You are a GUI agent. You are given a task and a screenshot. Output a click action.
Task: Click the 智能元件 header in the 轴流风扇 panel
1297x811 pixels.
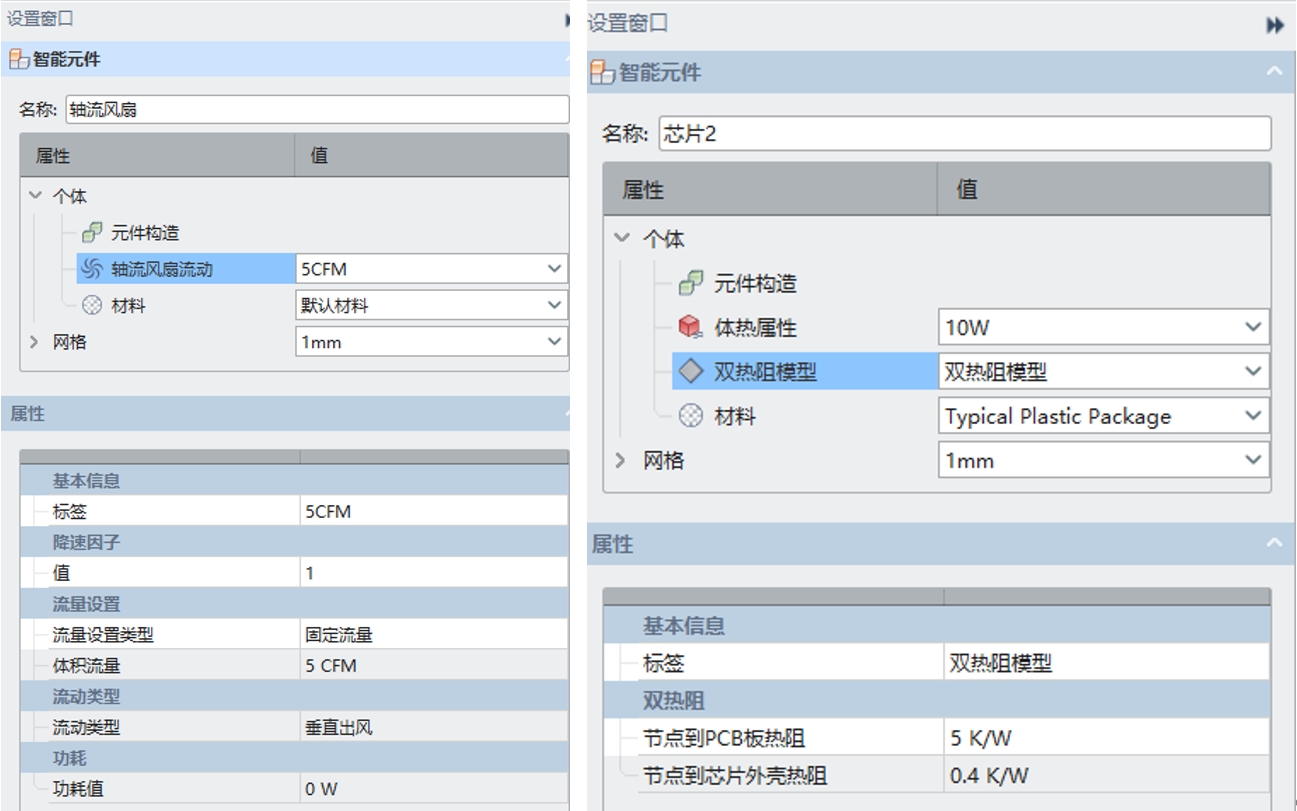[285, 59]
